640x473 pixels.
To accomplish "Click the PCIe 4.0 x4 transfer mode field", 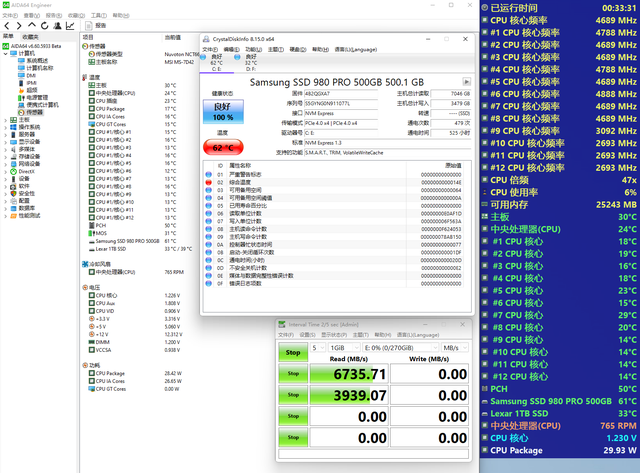I will click(341, 123).
